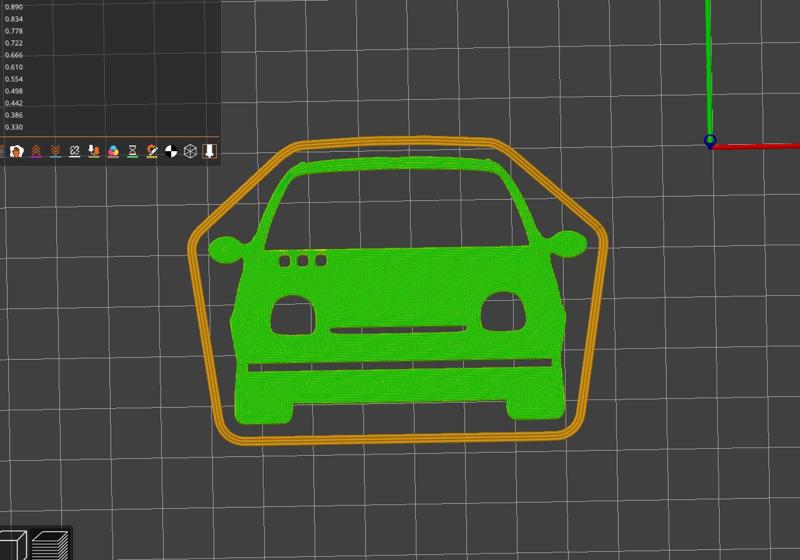Toggle seams visibility (chain link icon)

point(74,151)
